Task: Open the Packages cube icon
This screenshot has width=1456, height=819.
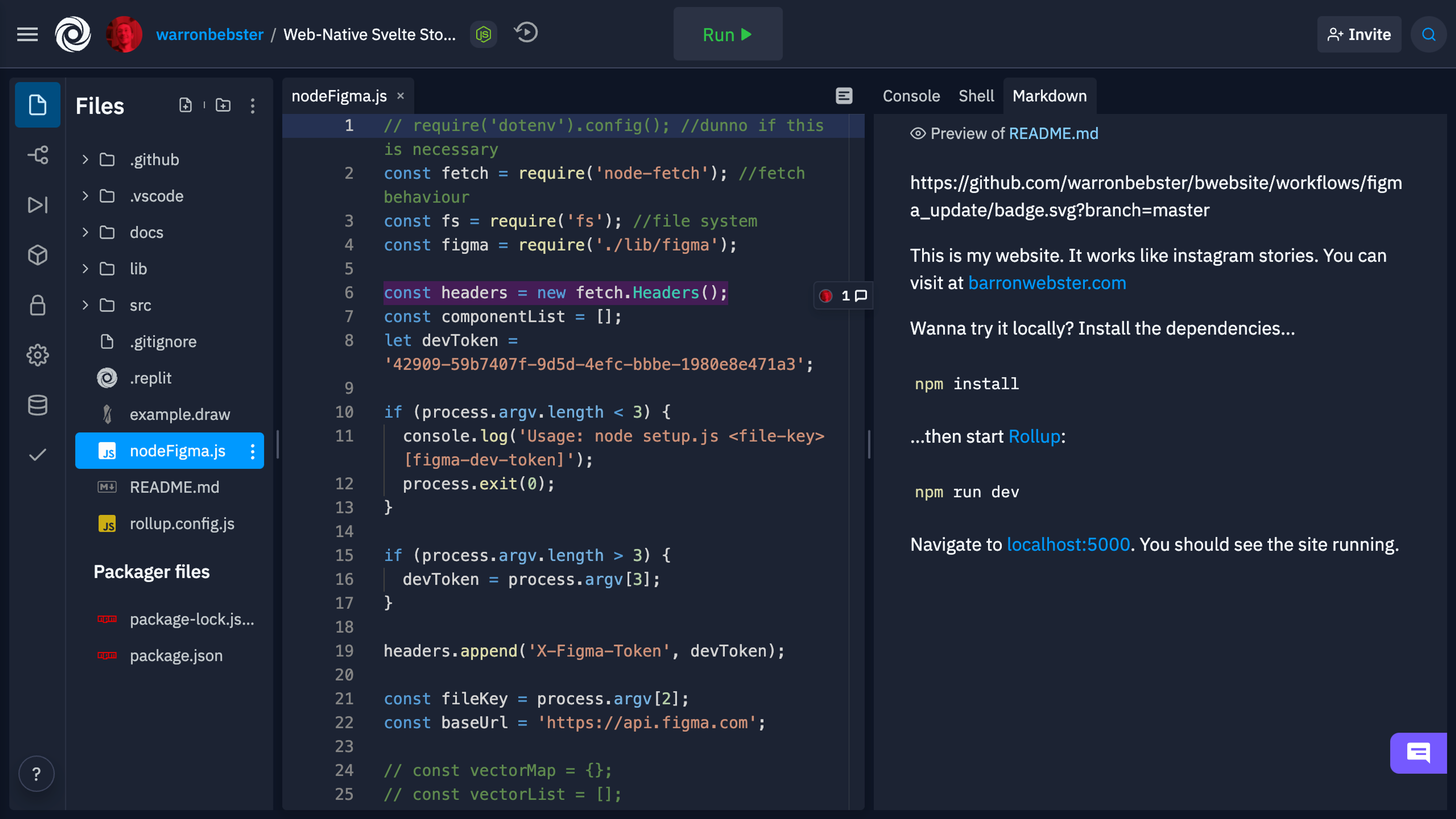Action: coord(37,255)
